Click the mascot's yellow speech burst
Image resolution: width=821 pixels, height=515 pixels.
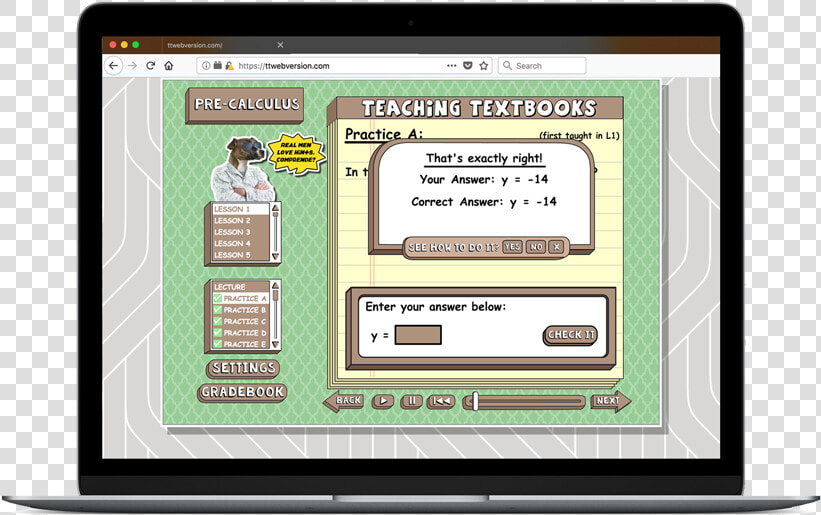coord(297,153)
